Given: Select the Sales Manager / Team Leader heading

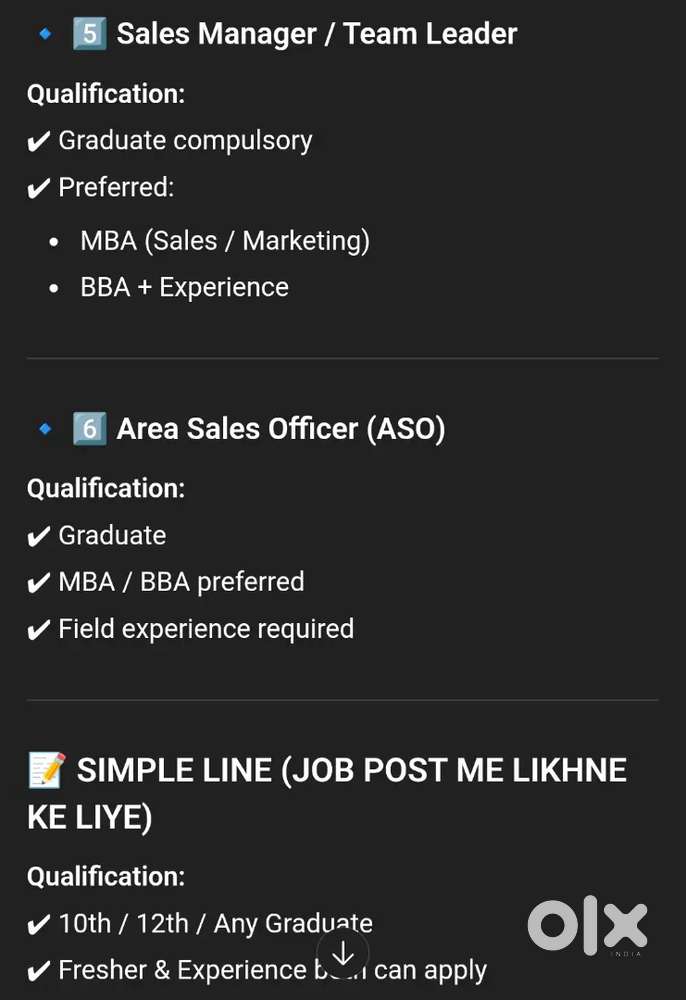Looking at the screenshot, I should 316,34.
